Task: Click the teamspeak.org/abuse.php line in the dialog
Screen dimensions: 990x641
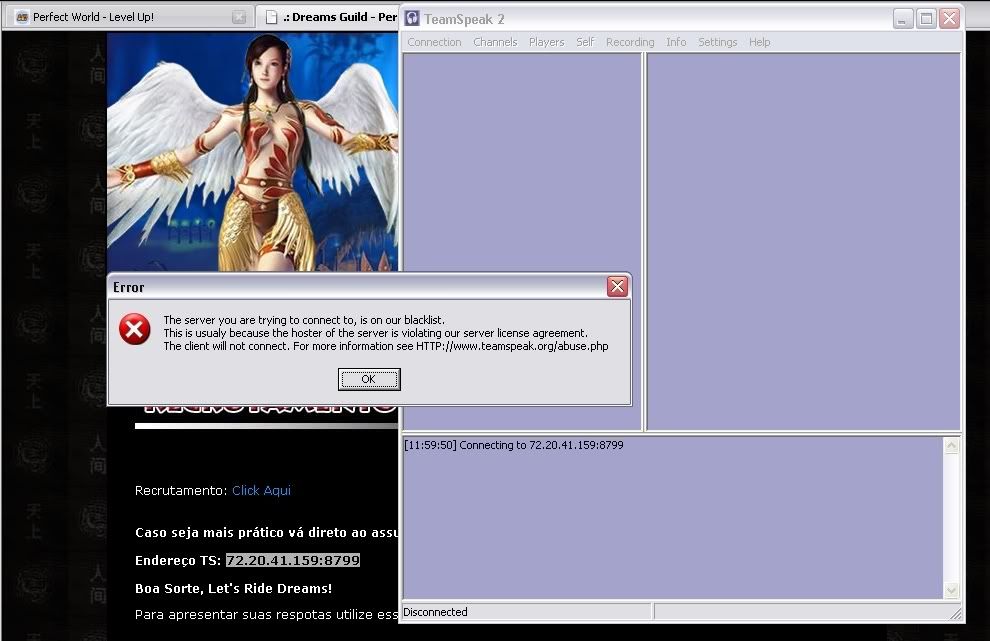Action: tap(386, 346)
